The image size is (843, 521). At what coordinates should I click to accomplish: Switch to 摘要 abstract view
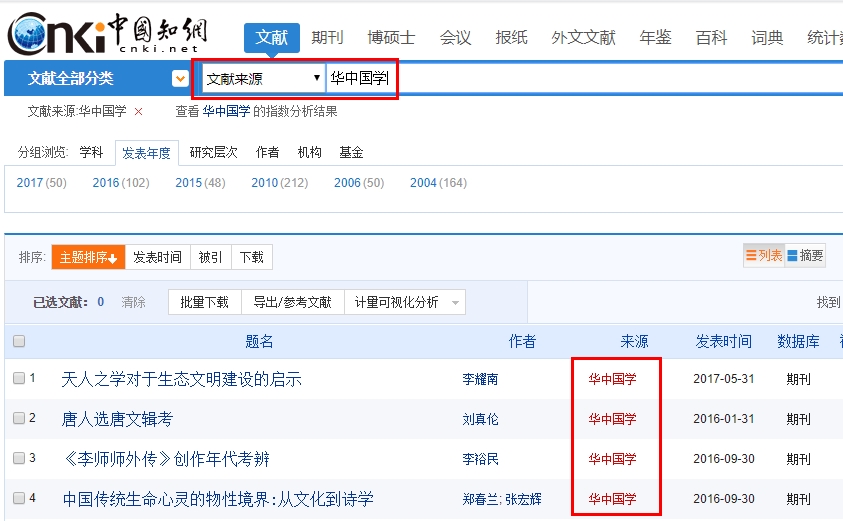805,256
